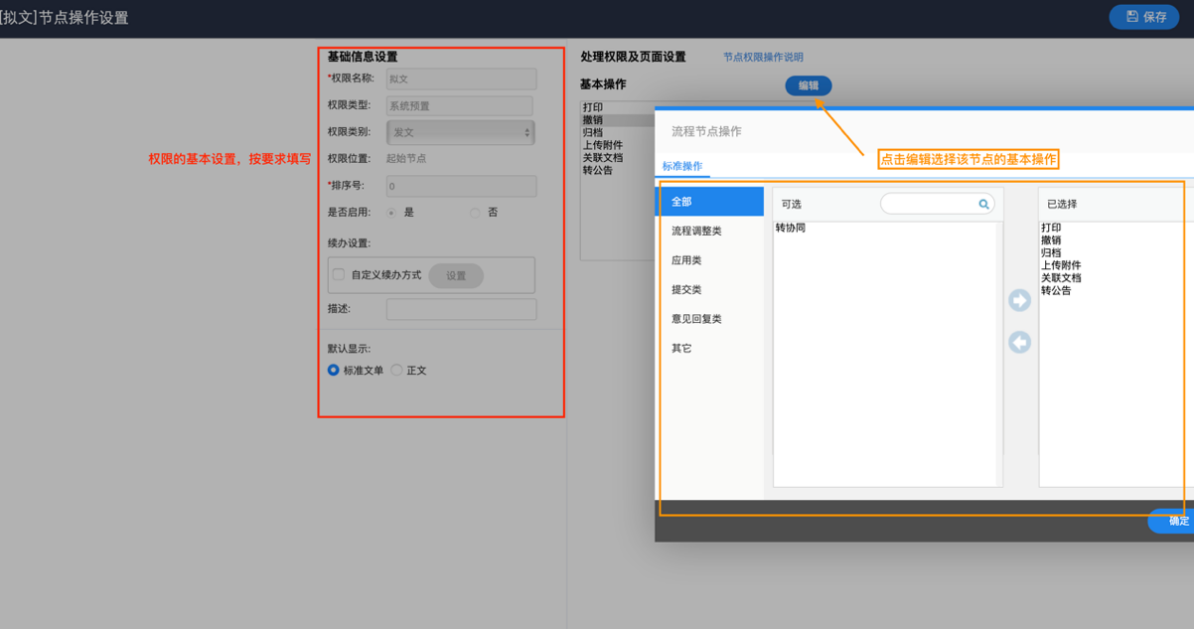The image size is (1194, 629).
Task: Select the 标准文单 radio button
Action: pyautogui.click(x=334, y=370)
